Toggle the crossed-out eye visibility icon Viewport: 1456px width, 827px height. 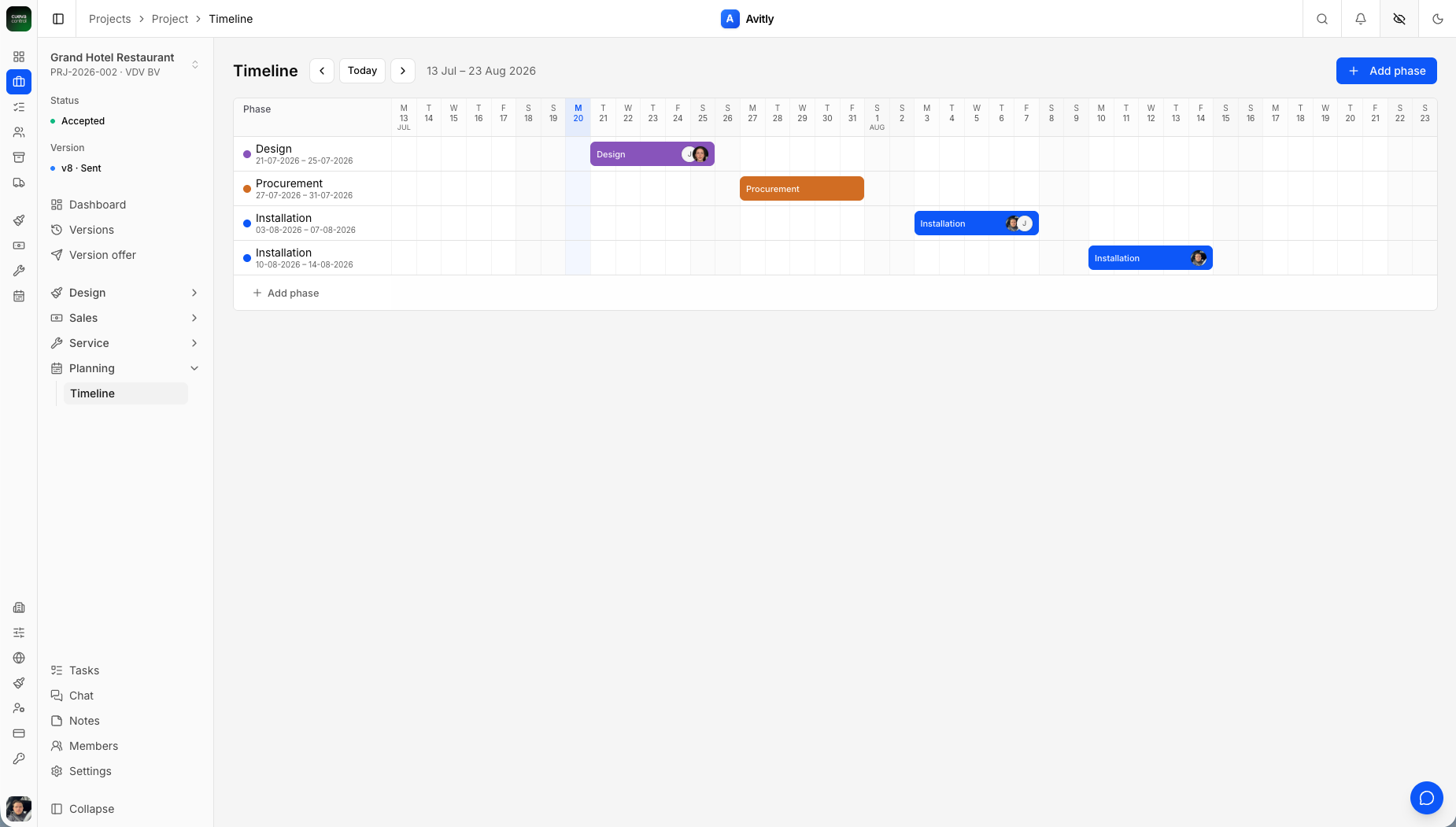coord(1399,19)
